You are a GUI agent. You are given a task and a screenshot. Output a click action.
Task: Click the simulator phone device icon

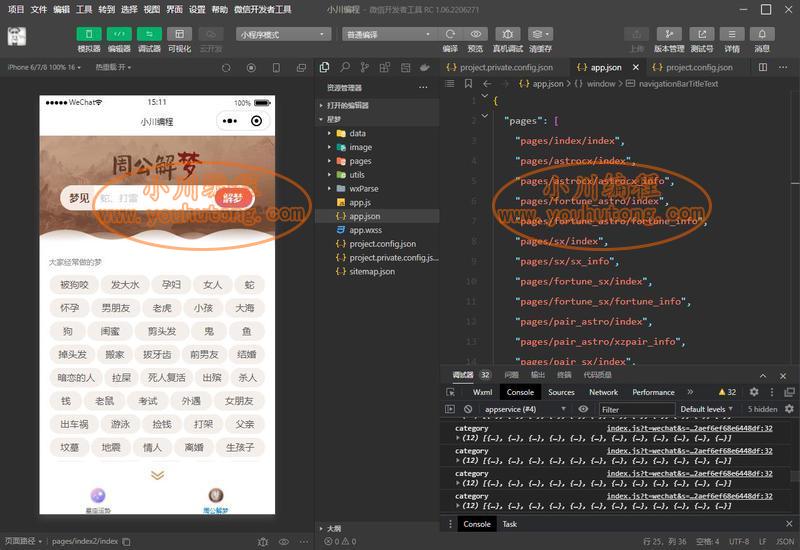(276, 68)
